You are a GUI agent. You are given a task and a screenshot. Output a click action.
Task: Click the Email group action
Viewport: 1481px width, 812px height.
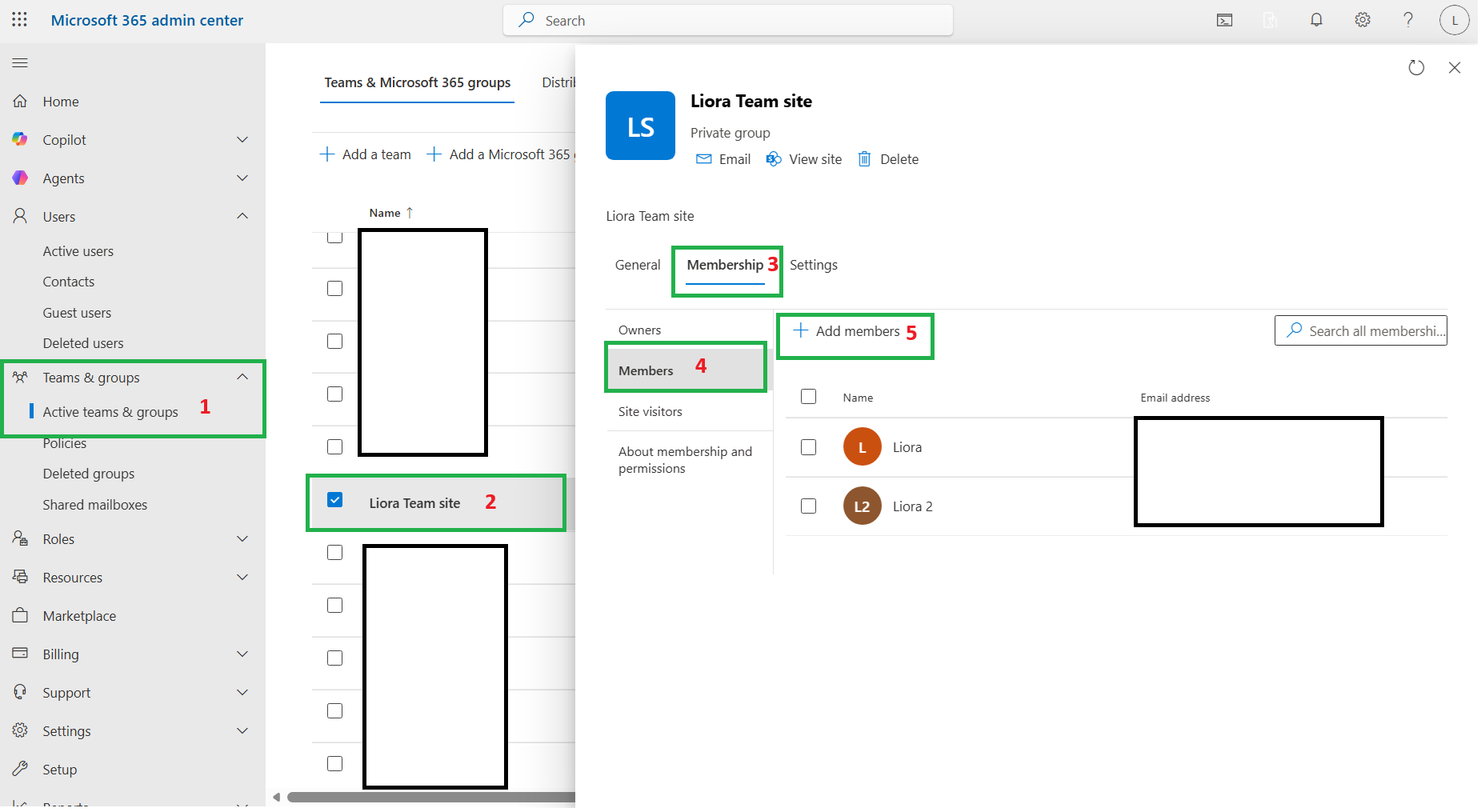pos(723,159)
